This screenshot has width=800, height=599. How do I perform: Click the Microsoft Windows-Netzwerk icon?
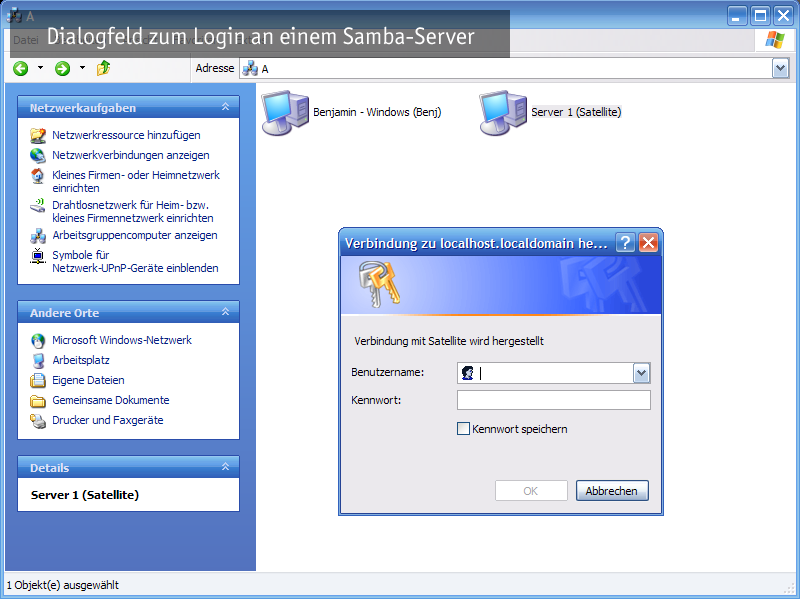pos(38,340)
